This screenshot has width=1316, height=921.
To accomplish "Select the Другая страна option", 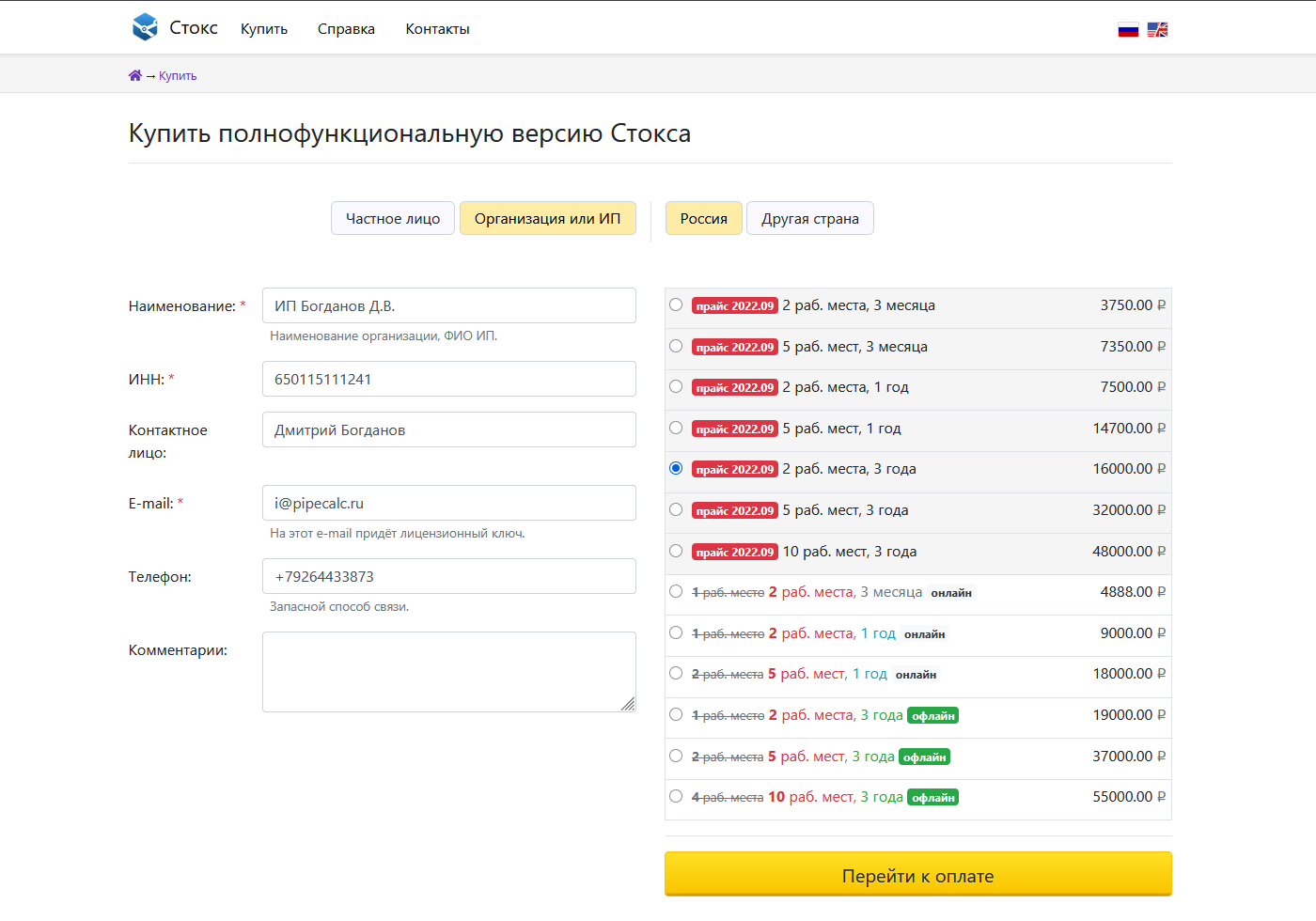I will click(x=809, y=219).
